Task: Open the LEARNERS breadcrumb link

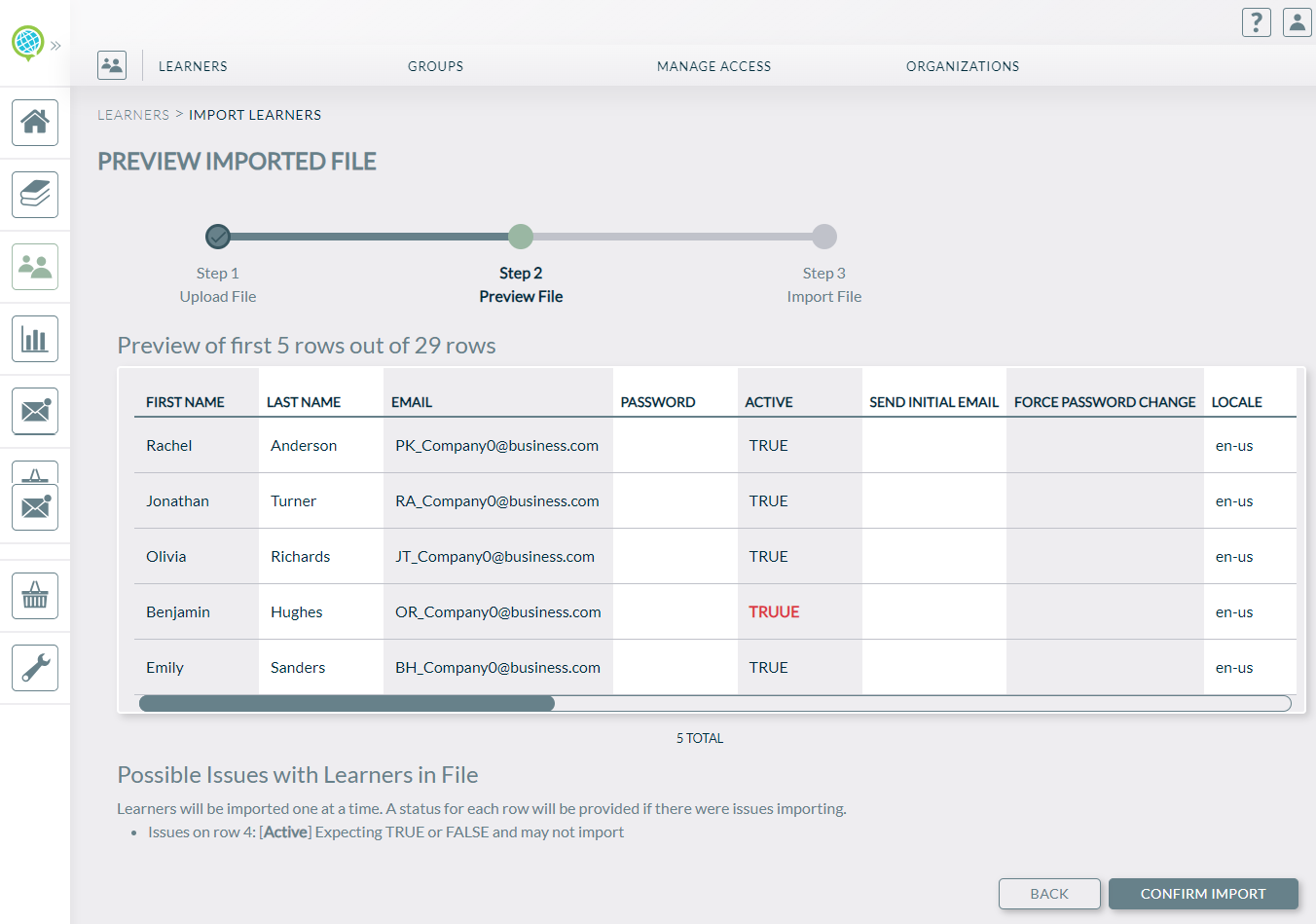Action: point(133,114)
